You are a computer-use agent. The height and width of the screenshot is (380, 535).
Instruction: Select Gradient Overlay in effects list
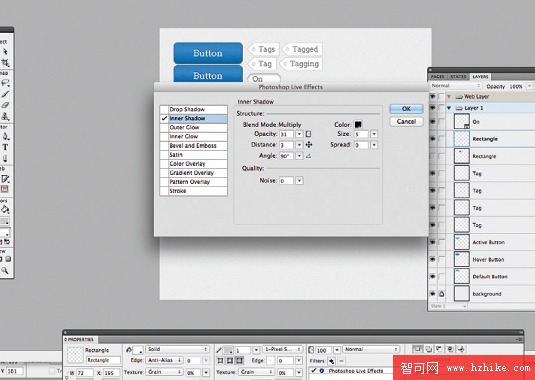pos(193,173)
